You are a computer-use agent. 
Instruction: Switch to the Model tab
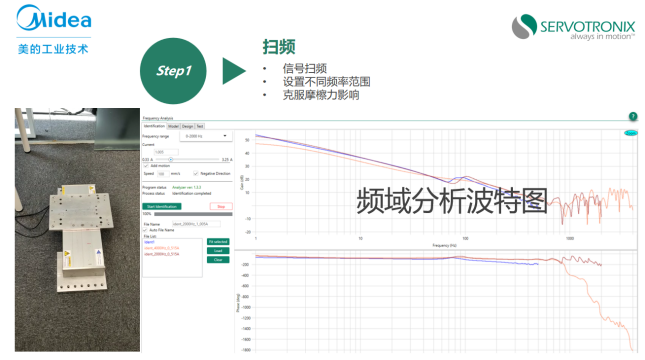pyautogui.click(x=173, y=126)
